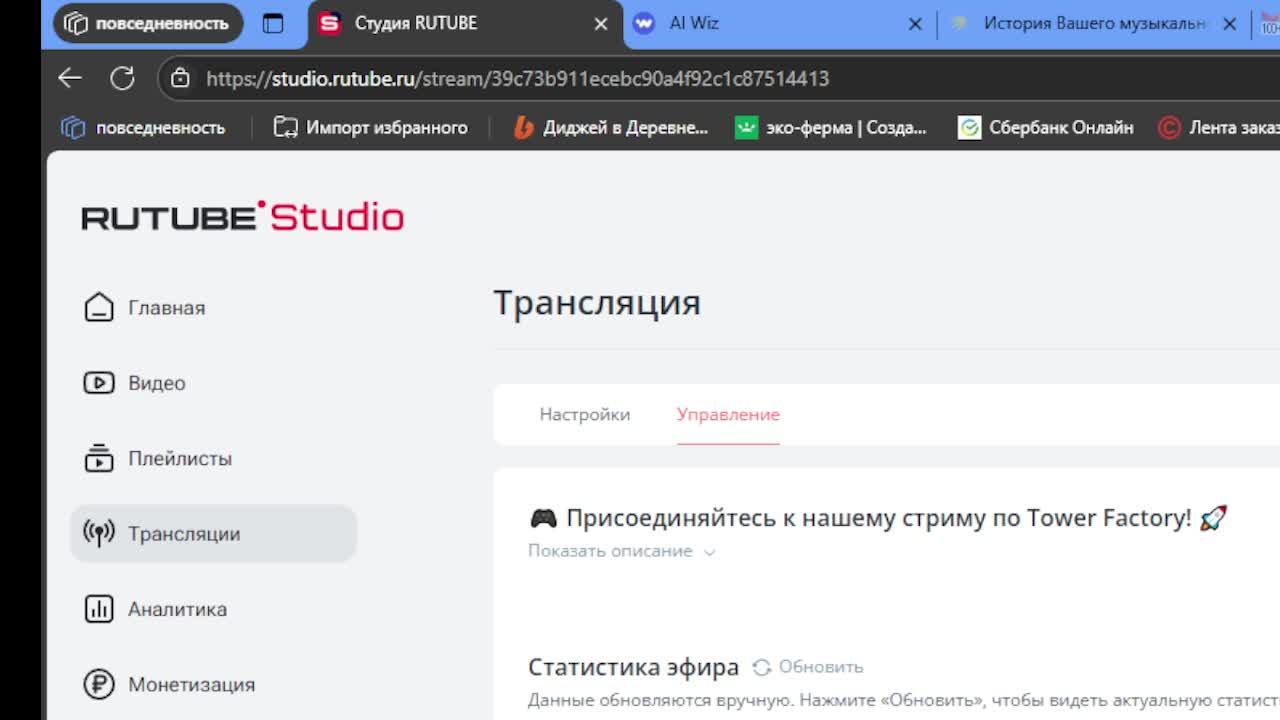The height and width of the screenshot is (720, 1280).
Task: Click the Диджей в Деревне bookmark icon
Action: 523,128
